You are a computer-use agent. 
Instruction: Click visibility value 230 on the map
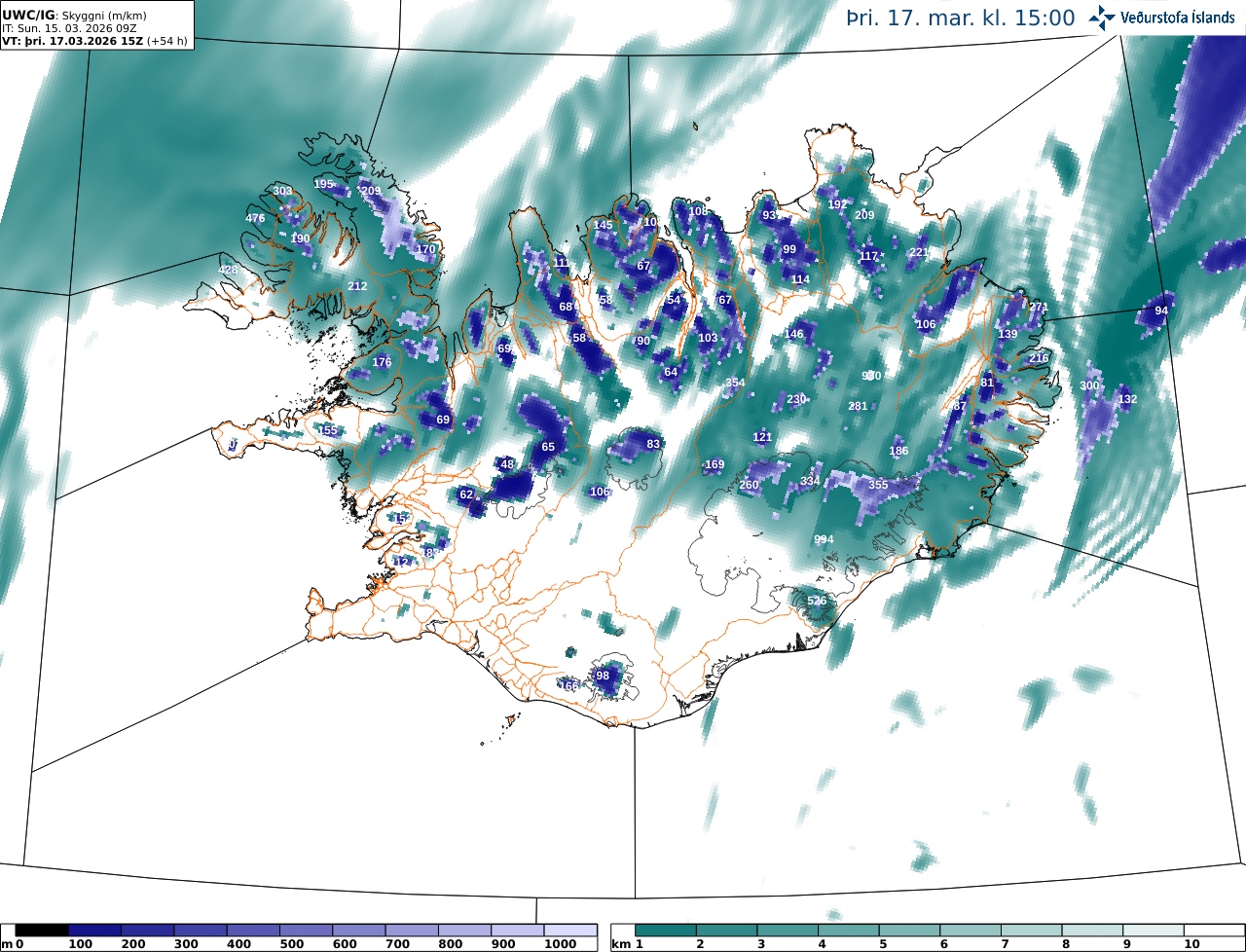pos(796,399)
